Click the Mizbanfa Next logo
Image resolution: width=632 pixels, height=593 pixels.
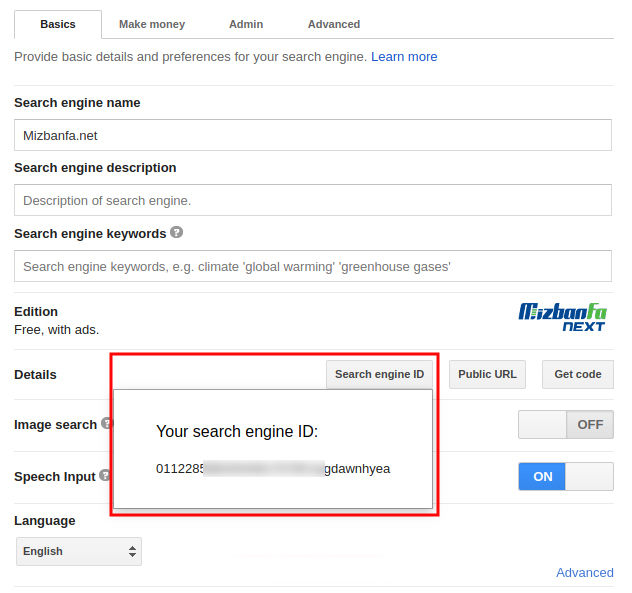coord(563,317)
